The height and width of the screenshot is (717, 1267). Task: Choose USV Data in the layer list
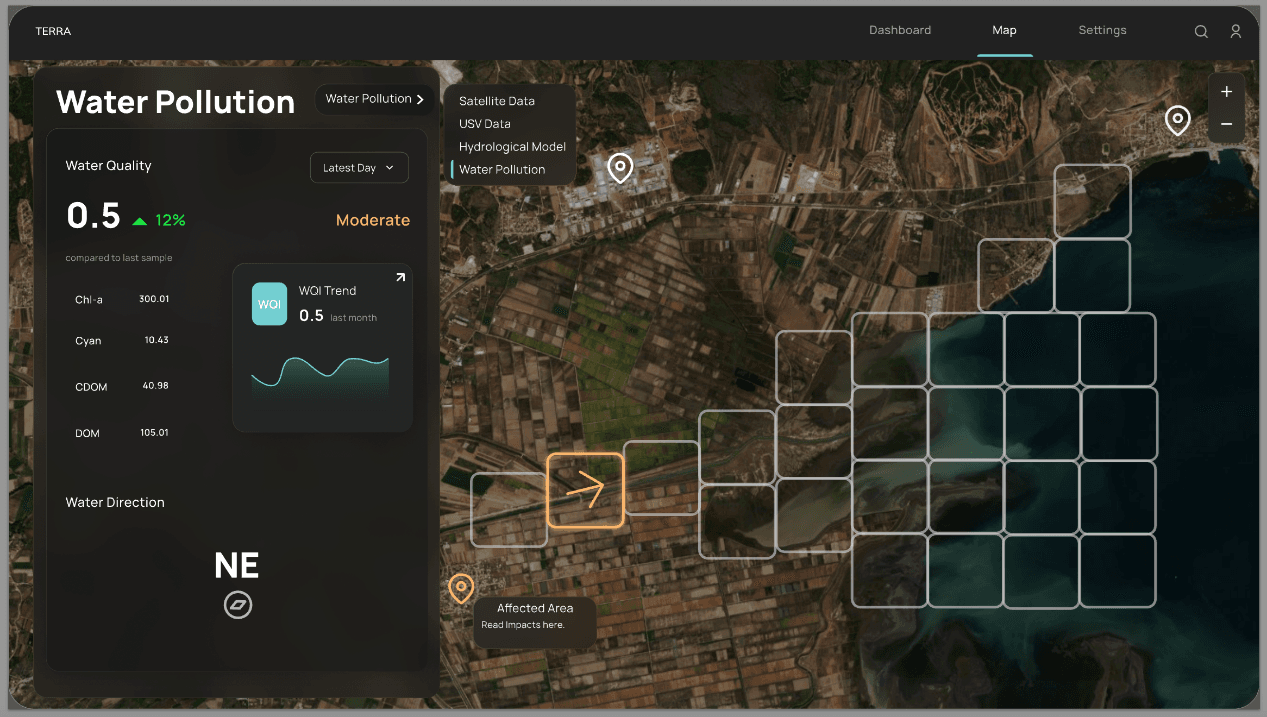coord(485,124)
